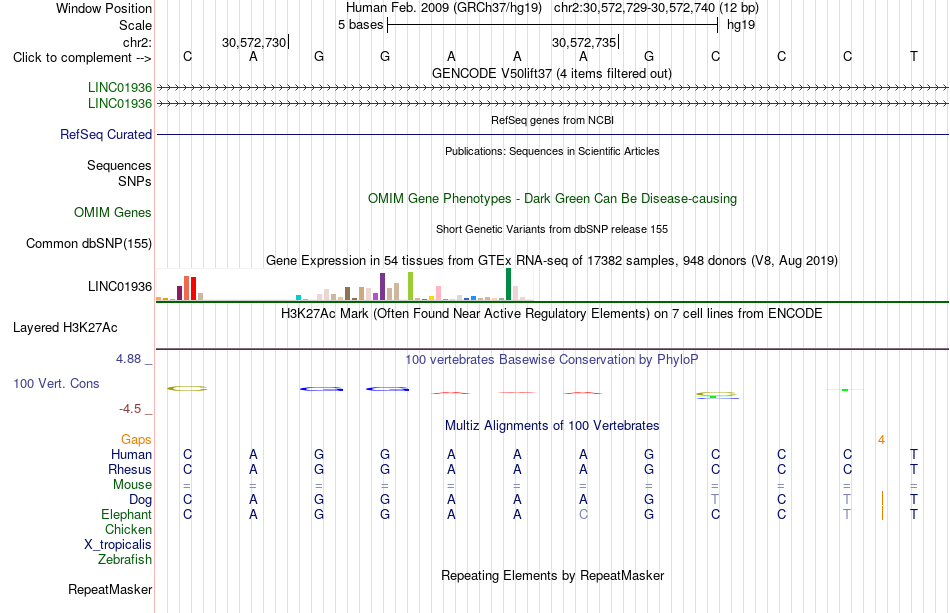Click the H3K27Ac Mark ENCODE track title
The height and width of the screenshot is (613, 950).
tap(552, 313)
